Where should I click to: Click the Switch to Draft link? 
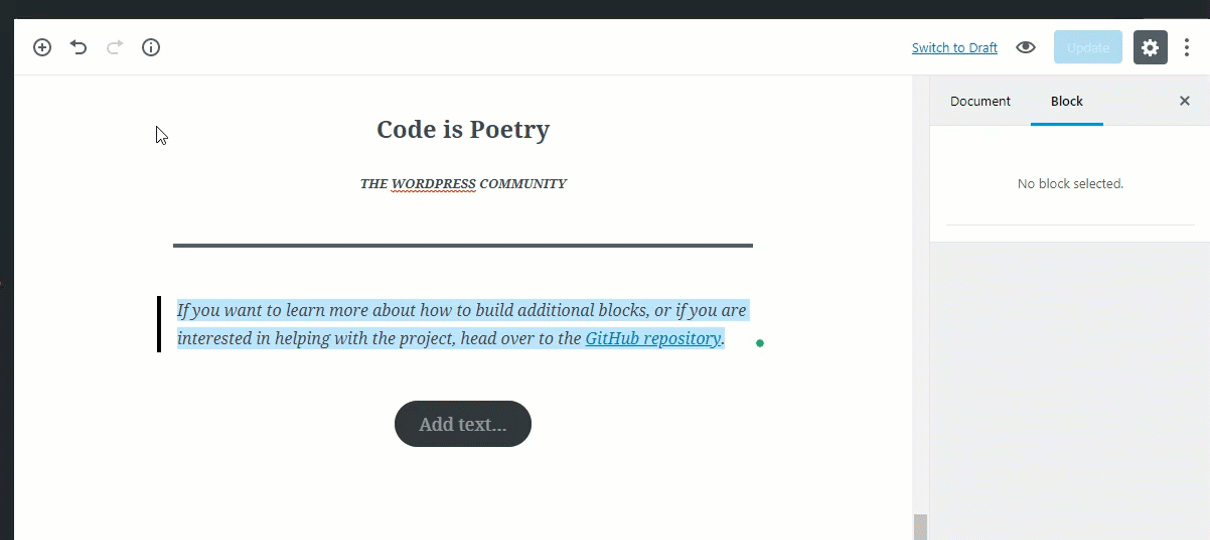click(x=954, y=48)
